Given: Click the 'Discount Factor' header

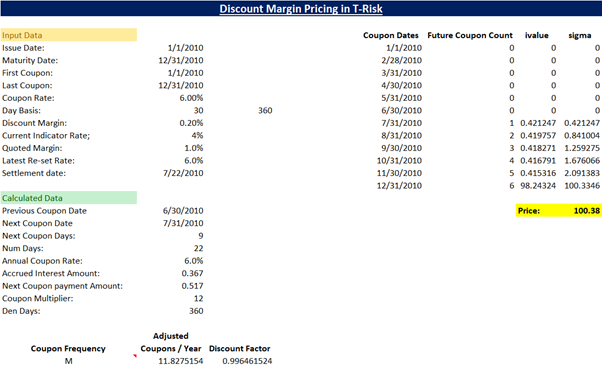Looking at the screenshot, I should [x=240, y=349].
